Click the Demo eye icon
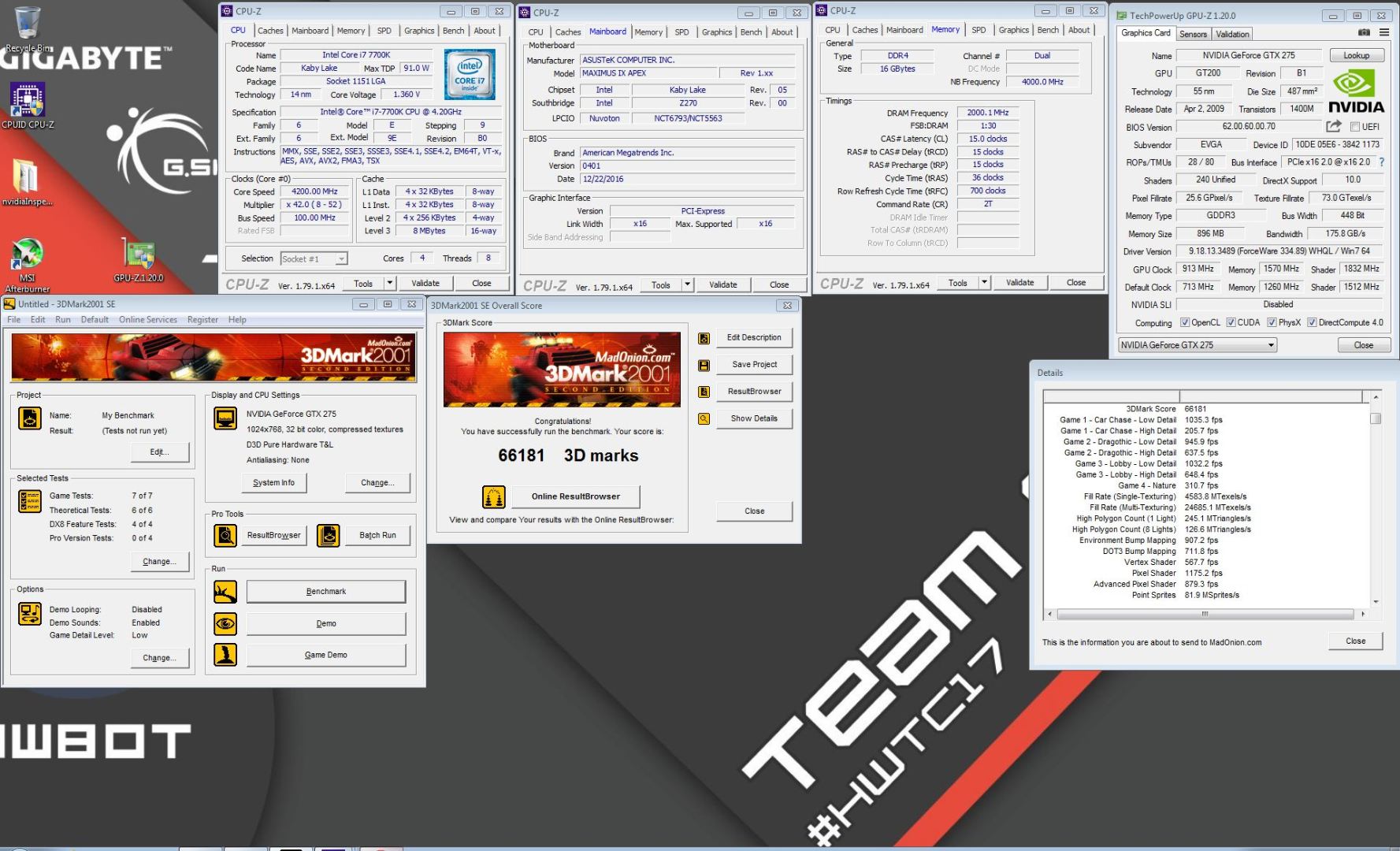Viewport: 1400px width, 851px height. (x=225, y=623)
